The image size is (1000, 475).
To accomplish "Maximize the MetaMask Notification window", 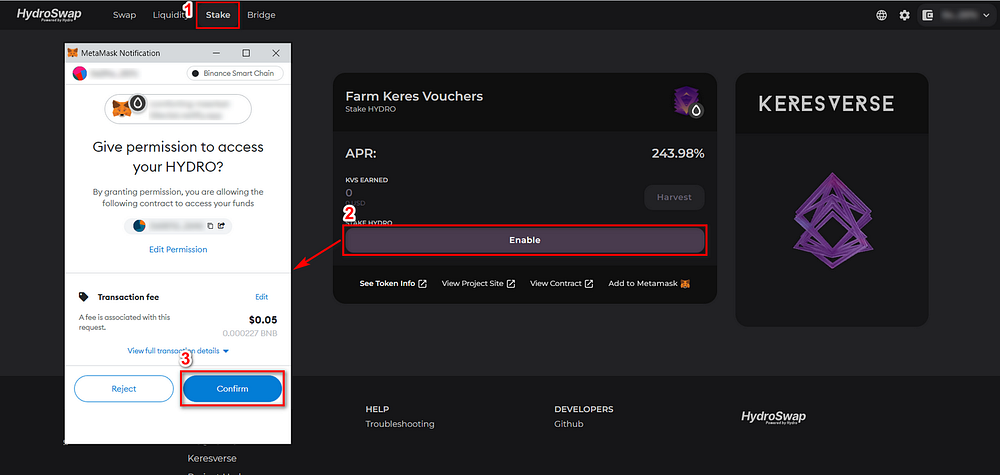I will pos(246,53).
